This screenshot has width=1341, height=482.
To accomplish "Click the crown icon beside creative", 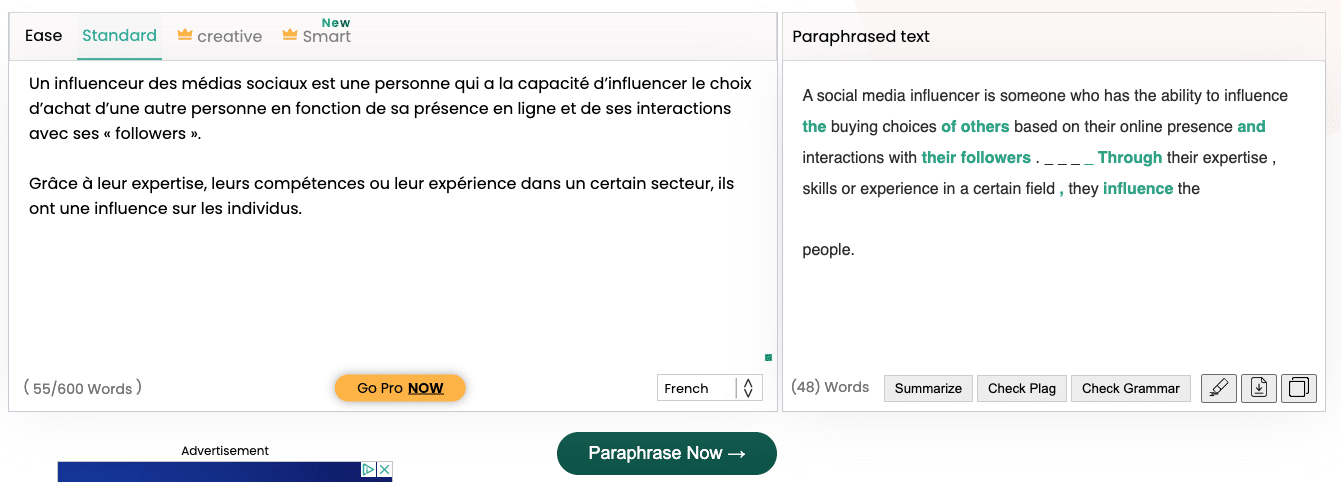I will (184, 35).
